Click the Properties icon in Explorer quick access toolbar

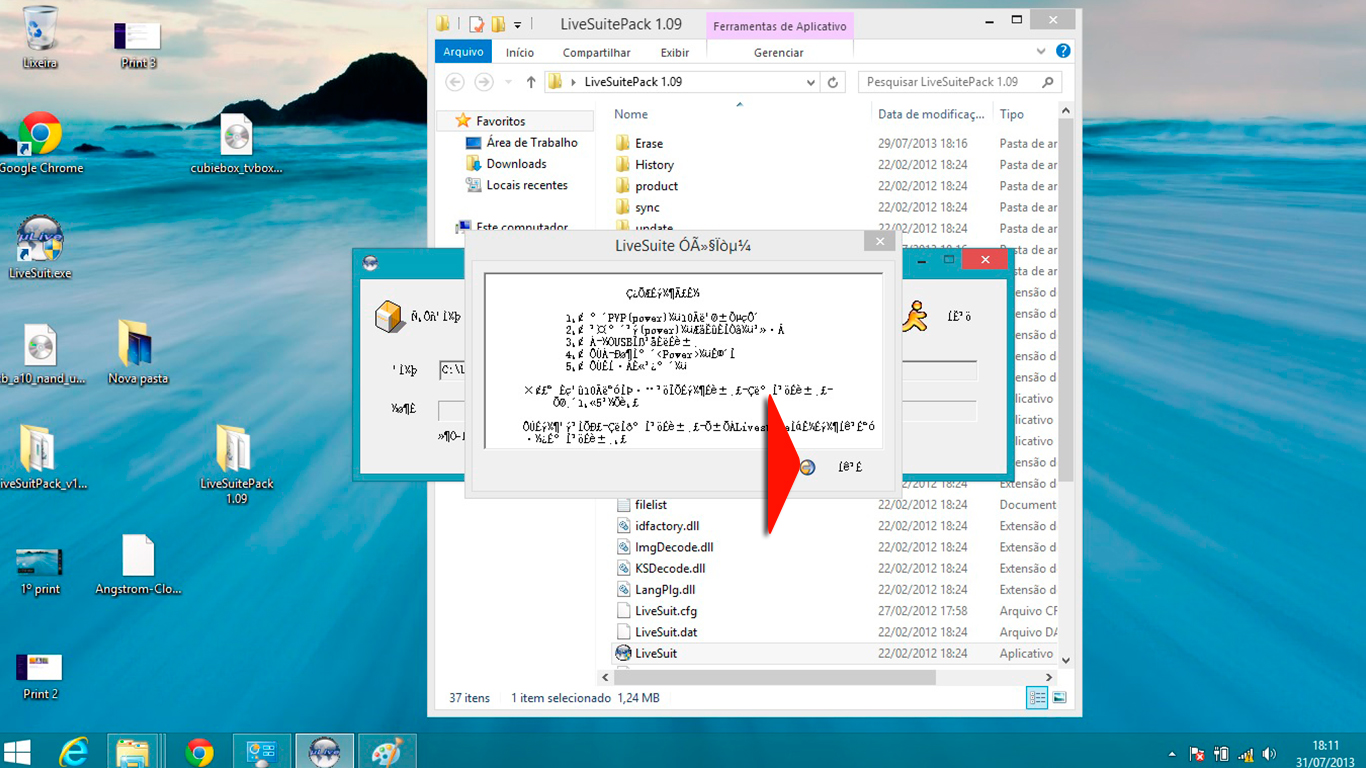[x=477, y=24]
